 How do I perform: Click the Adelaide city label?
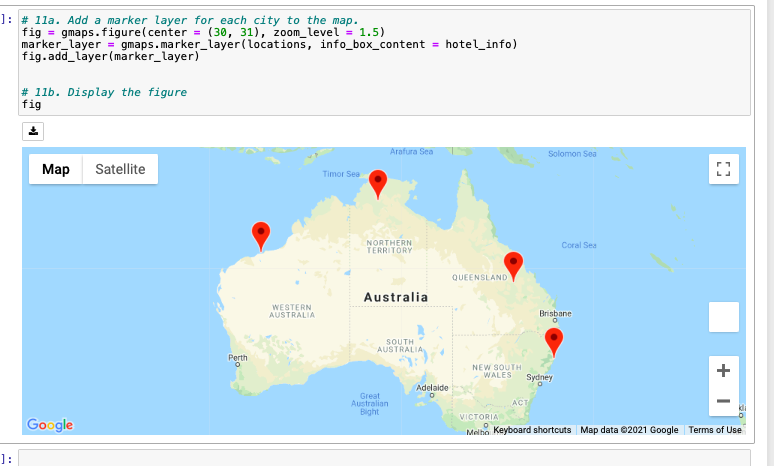[x=432, y=388]
